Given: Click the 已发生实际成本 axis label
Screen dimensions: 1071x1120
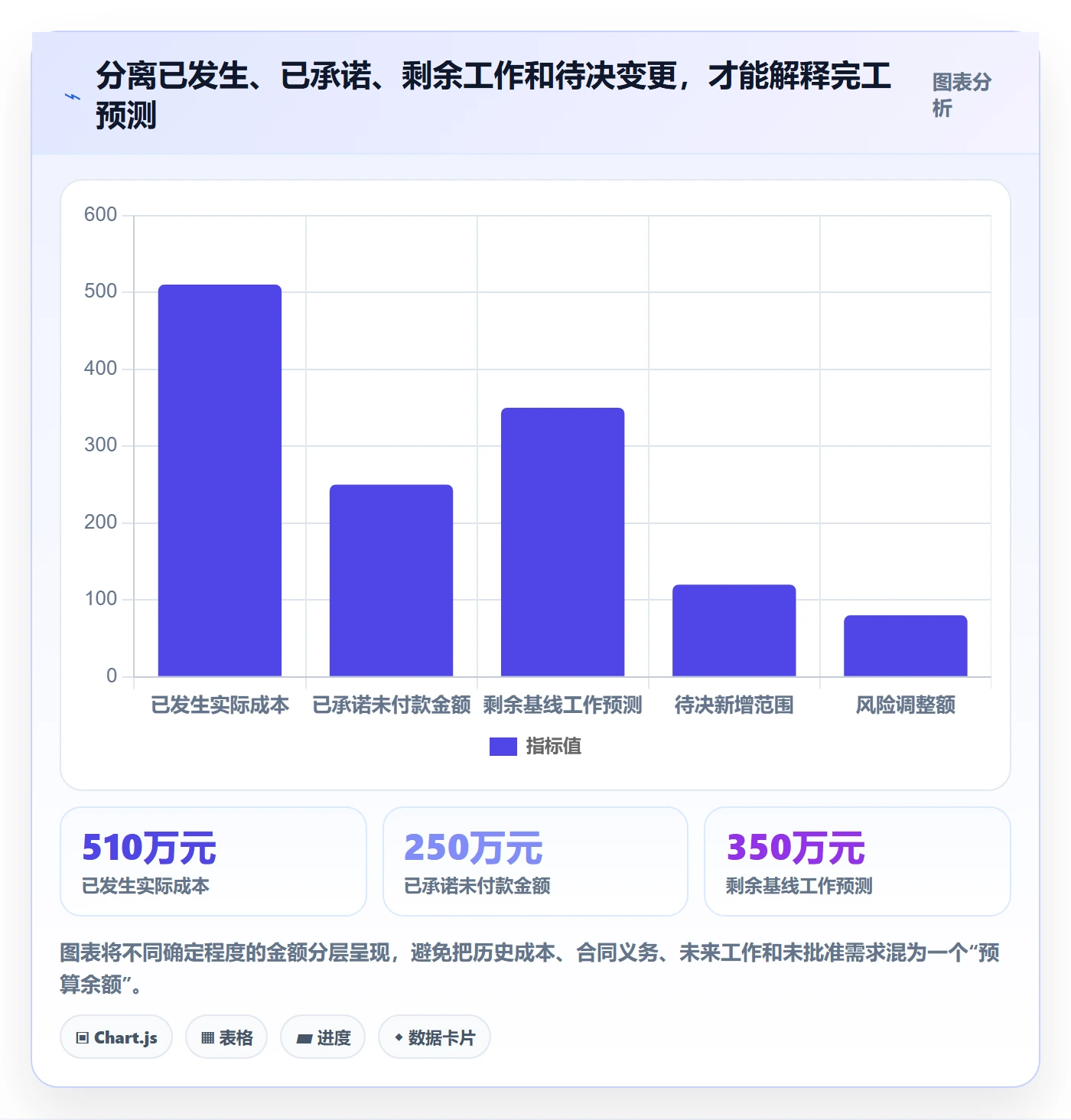Looking at the screenshot, I should 220,705.
